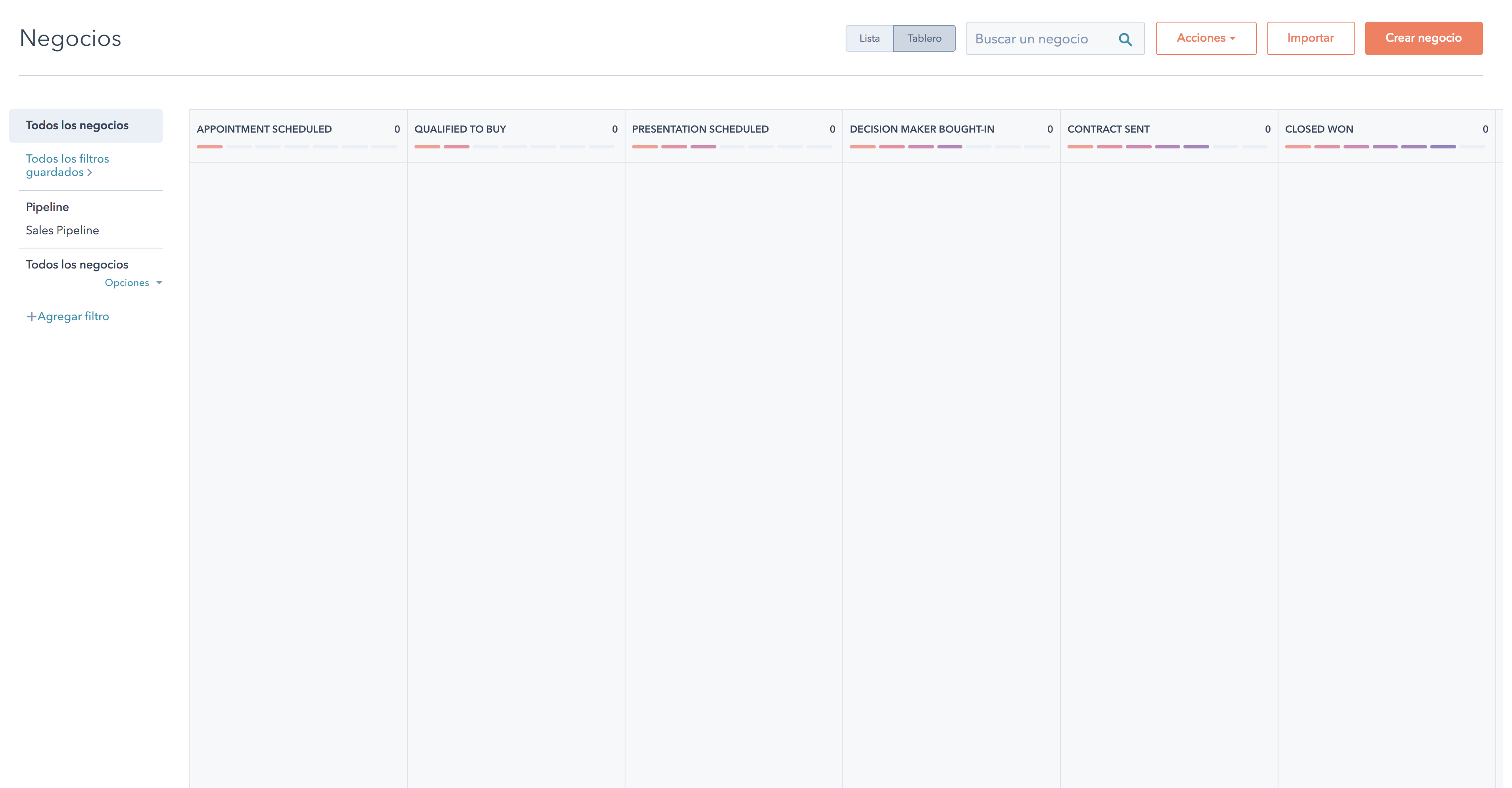Click the Importar button
1512x788 pixels.
1310,38
